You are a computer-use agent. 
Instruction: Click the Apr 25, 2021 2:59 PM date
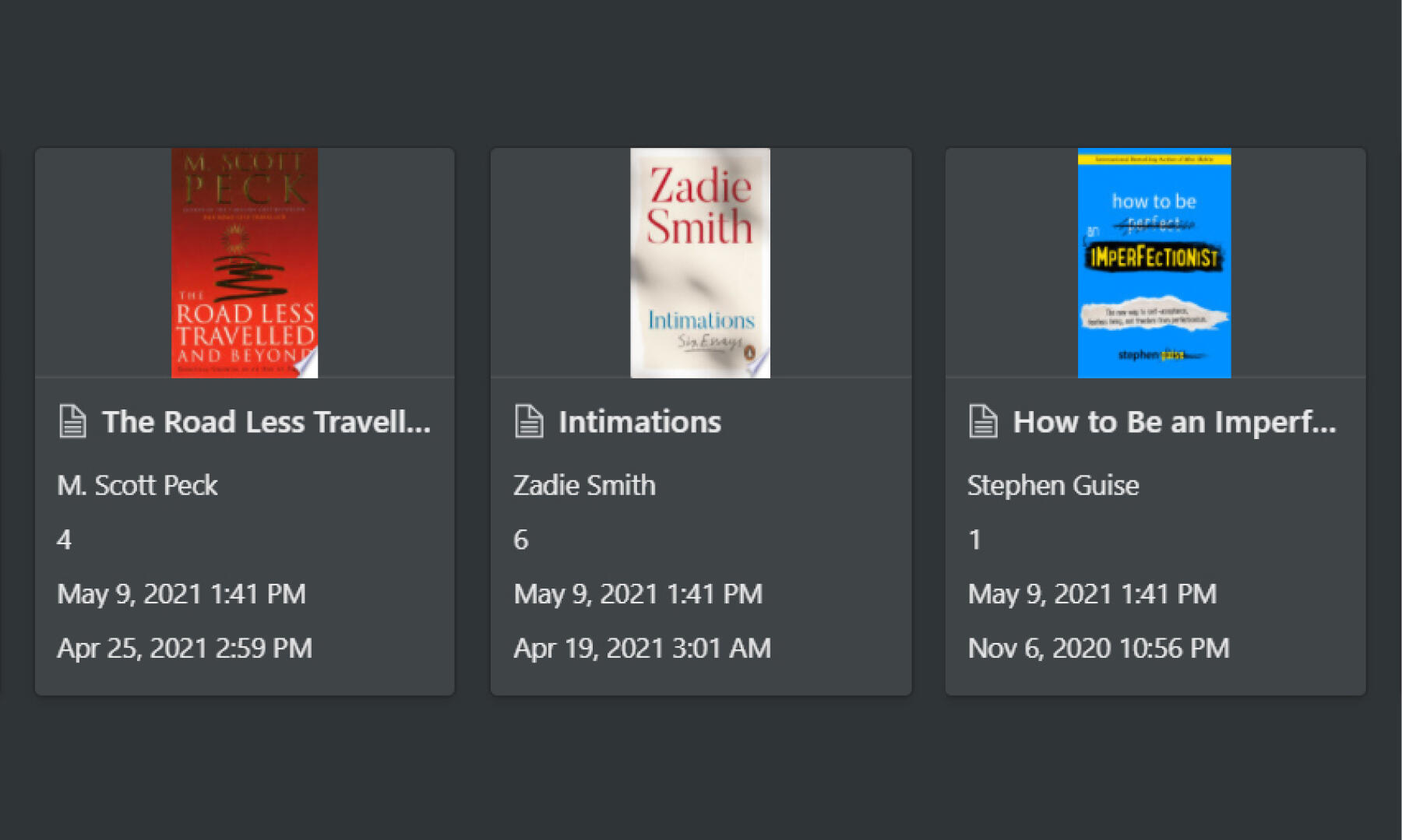point(185,648)
